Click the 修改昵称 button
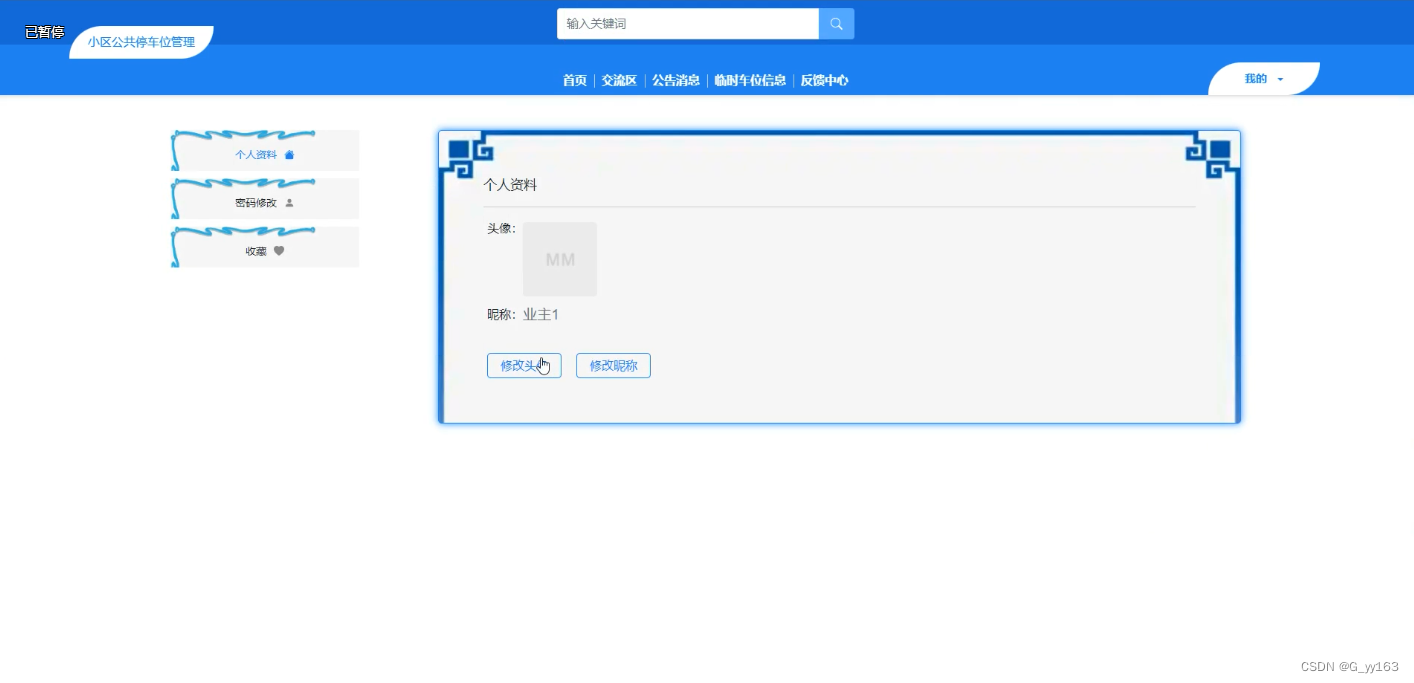Image resolution: width=1414 pixels, height=683 pixels. point(613,366)
